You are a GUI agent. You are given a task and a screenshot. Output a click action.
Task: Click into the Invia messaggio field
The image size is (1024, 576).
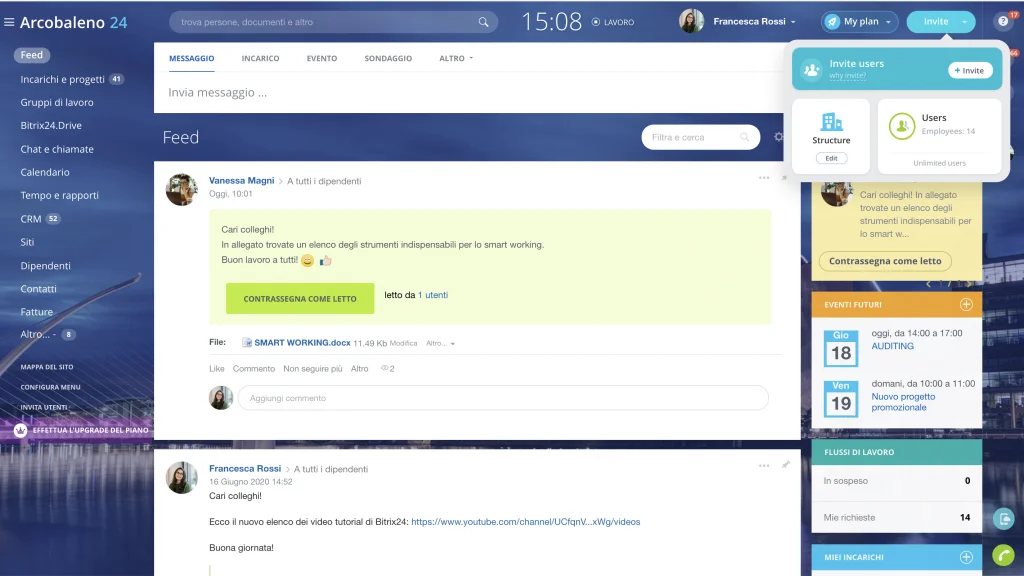(x=470, y=93)
